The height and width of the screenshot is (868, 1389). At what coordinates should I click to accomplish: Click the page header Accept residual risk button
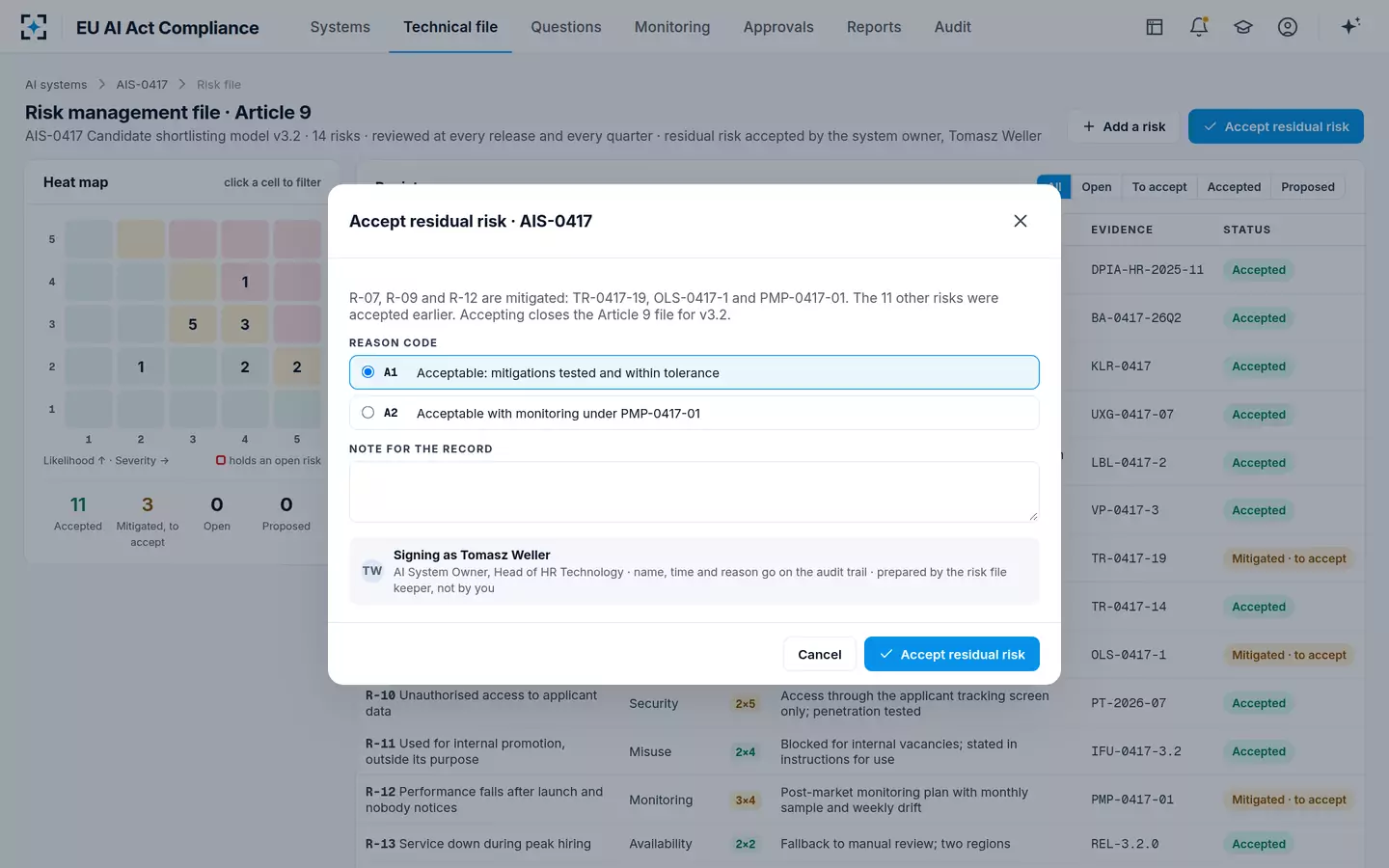[x=1276, y=126]
